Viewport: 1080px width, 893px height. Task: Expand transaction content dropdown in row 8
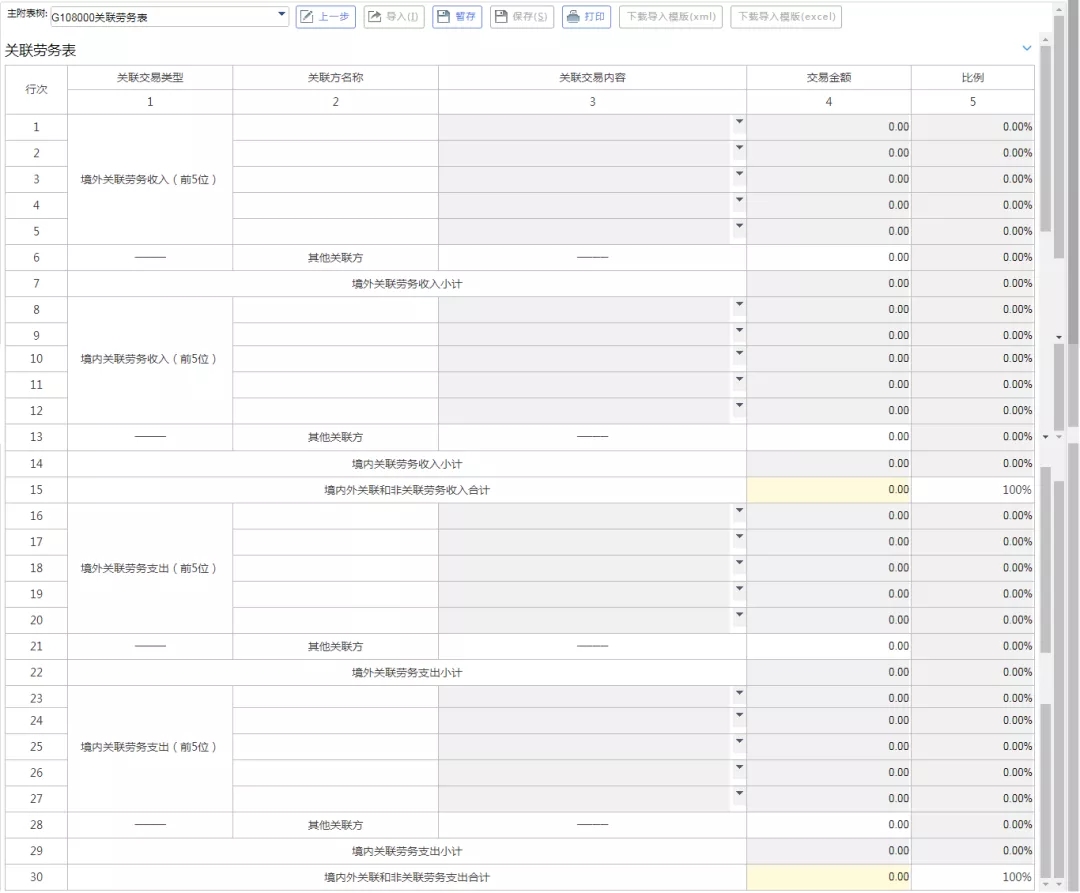(x=739, y=304)
